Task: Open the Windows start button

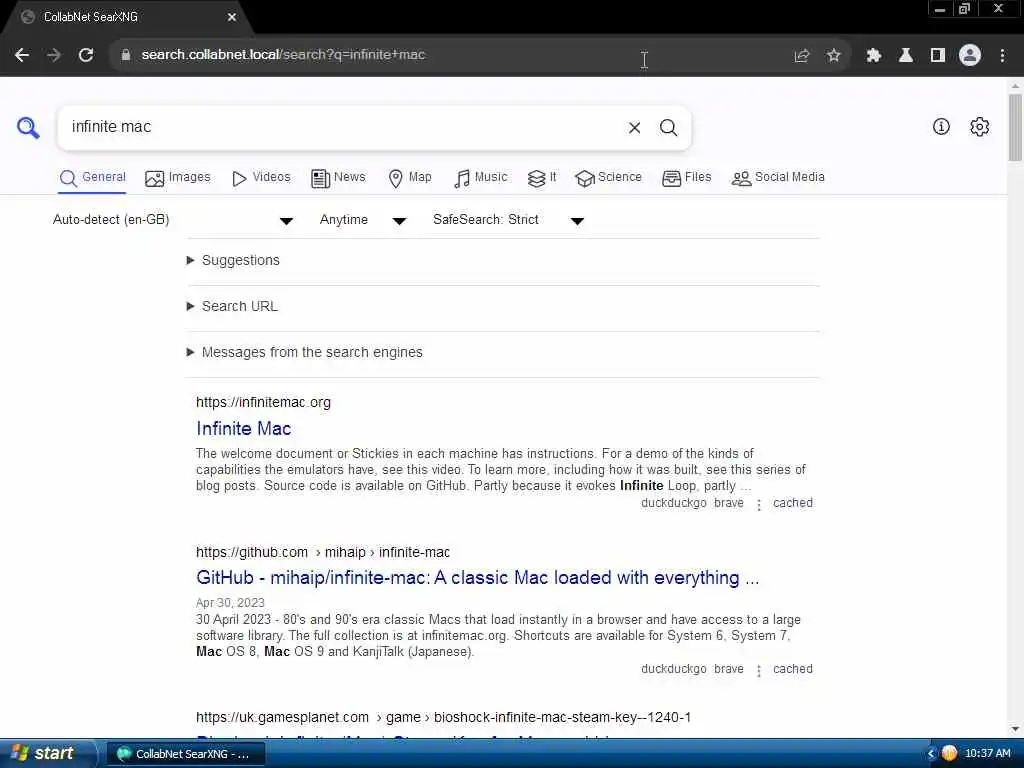Action: (46, 754)
